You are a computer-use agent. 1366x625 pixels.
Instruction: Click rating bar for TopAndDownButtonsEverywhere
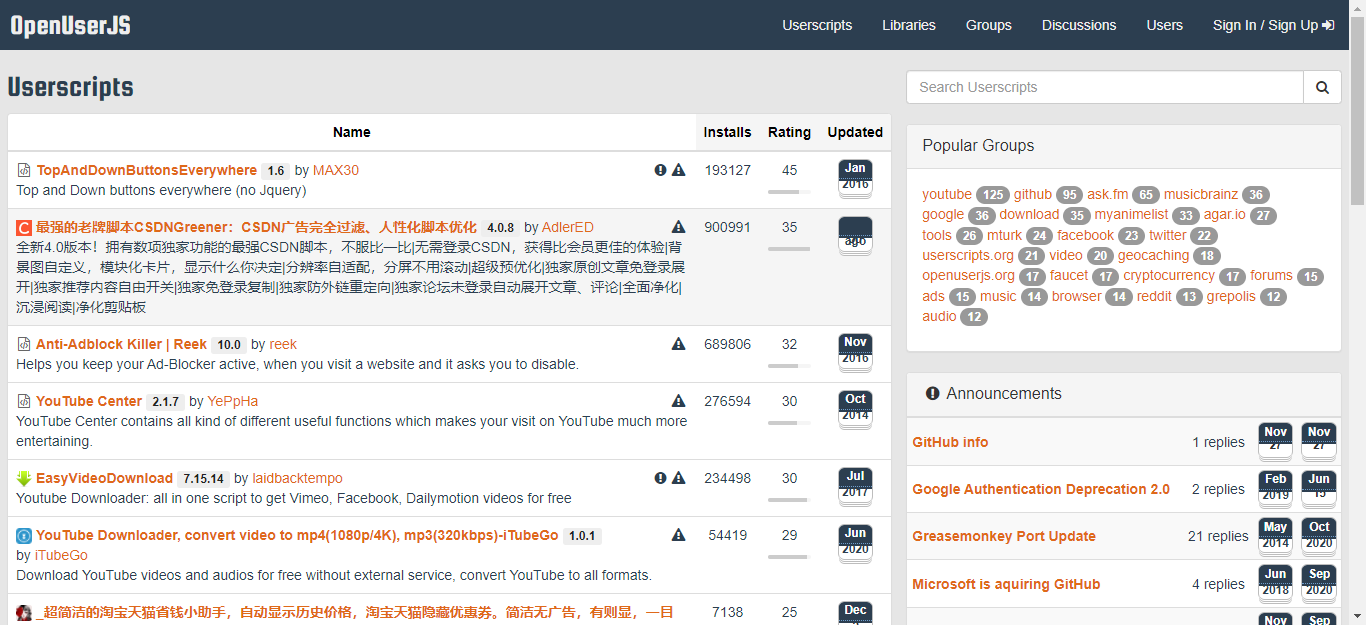tap(789, 191)
